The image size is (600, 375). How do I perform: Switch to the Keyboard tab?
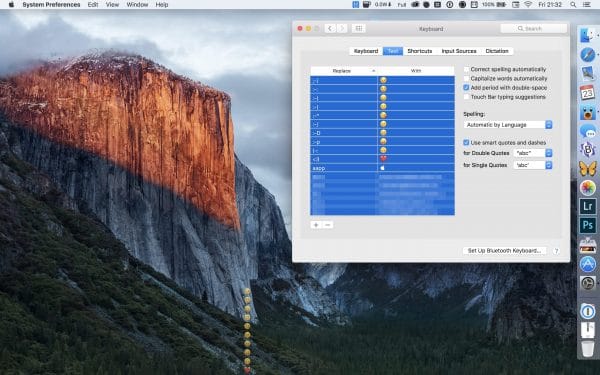point(366,51)
